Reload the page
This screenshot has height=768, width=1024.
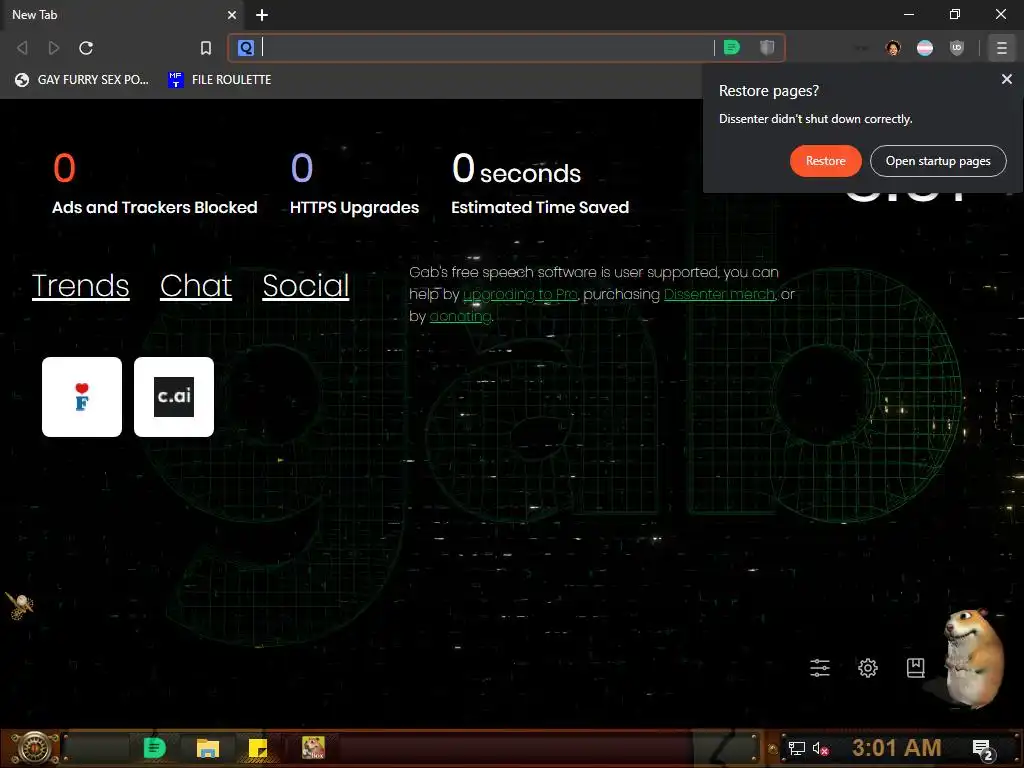click(86, 48)
